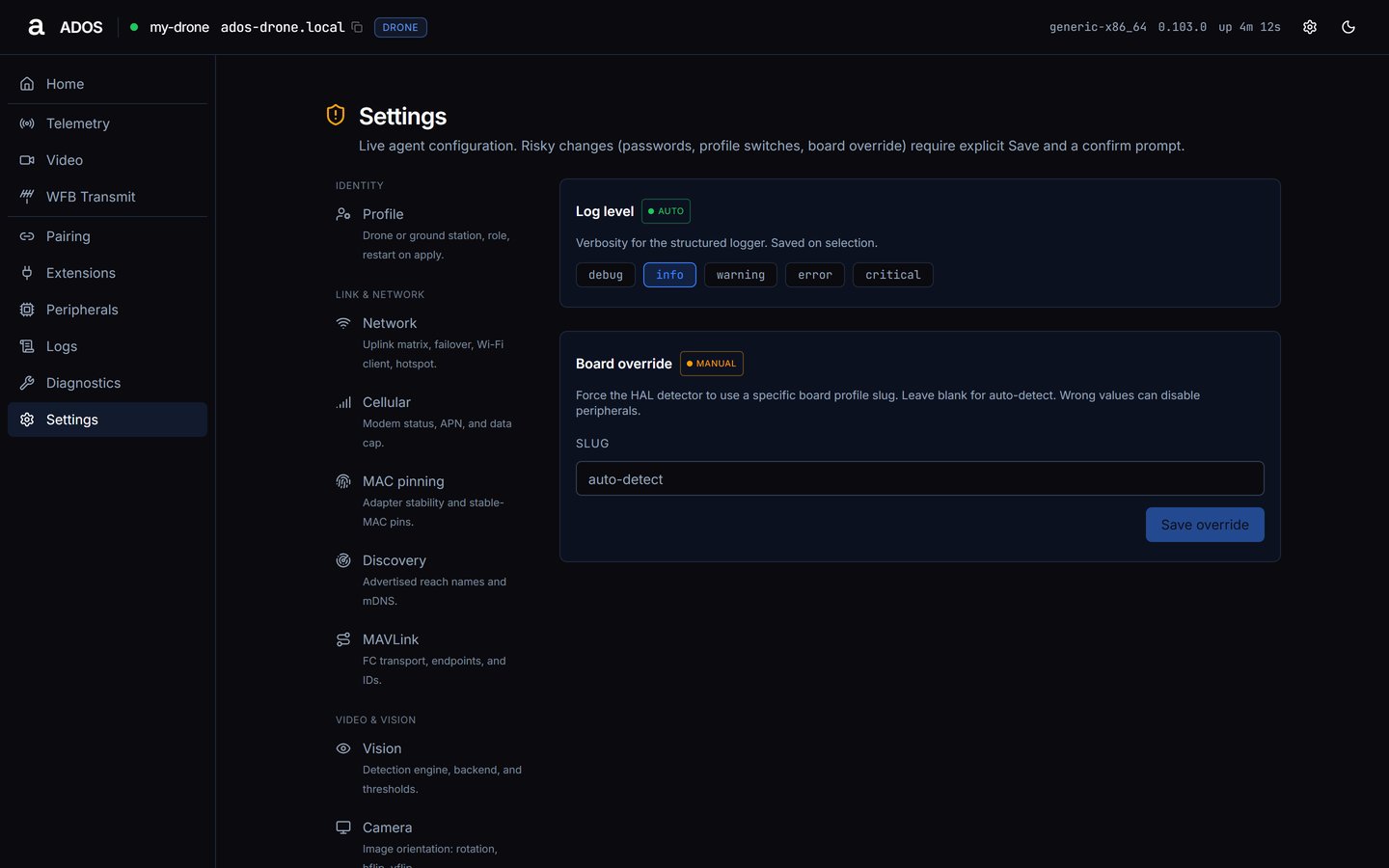The image size is (1389, 868).
Task: Select the error log level
Action: coord(815,275)
